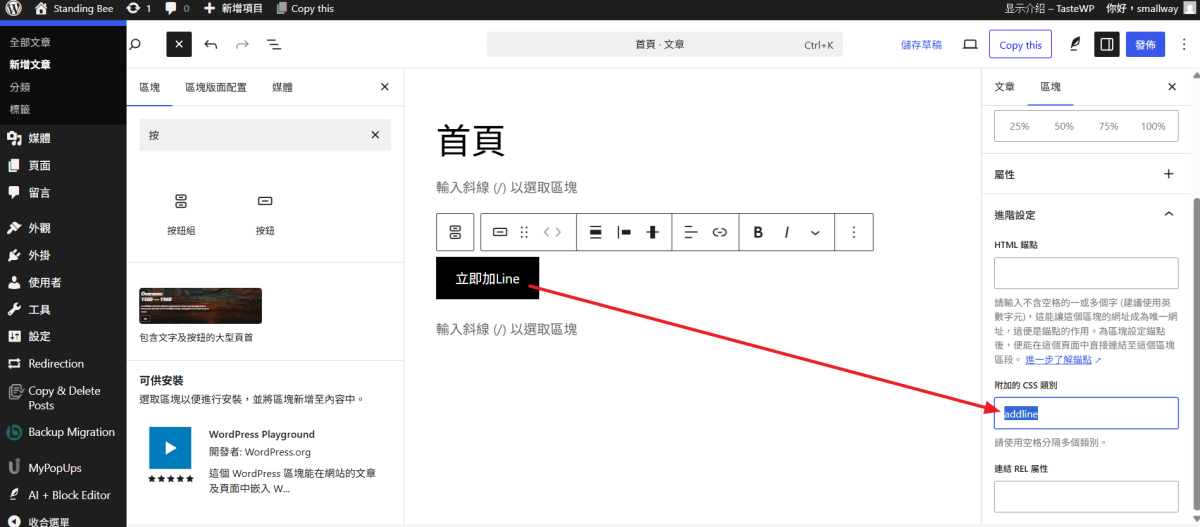Apply italic formatting to the button text

[x=787, y=232]
